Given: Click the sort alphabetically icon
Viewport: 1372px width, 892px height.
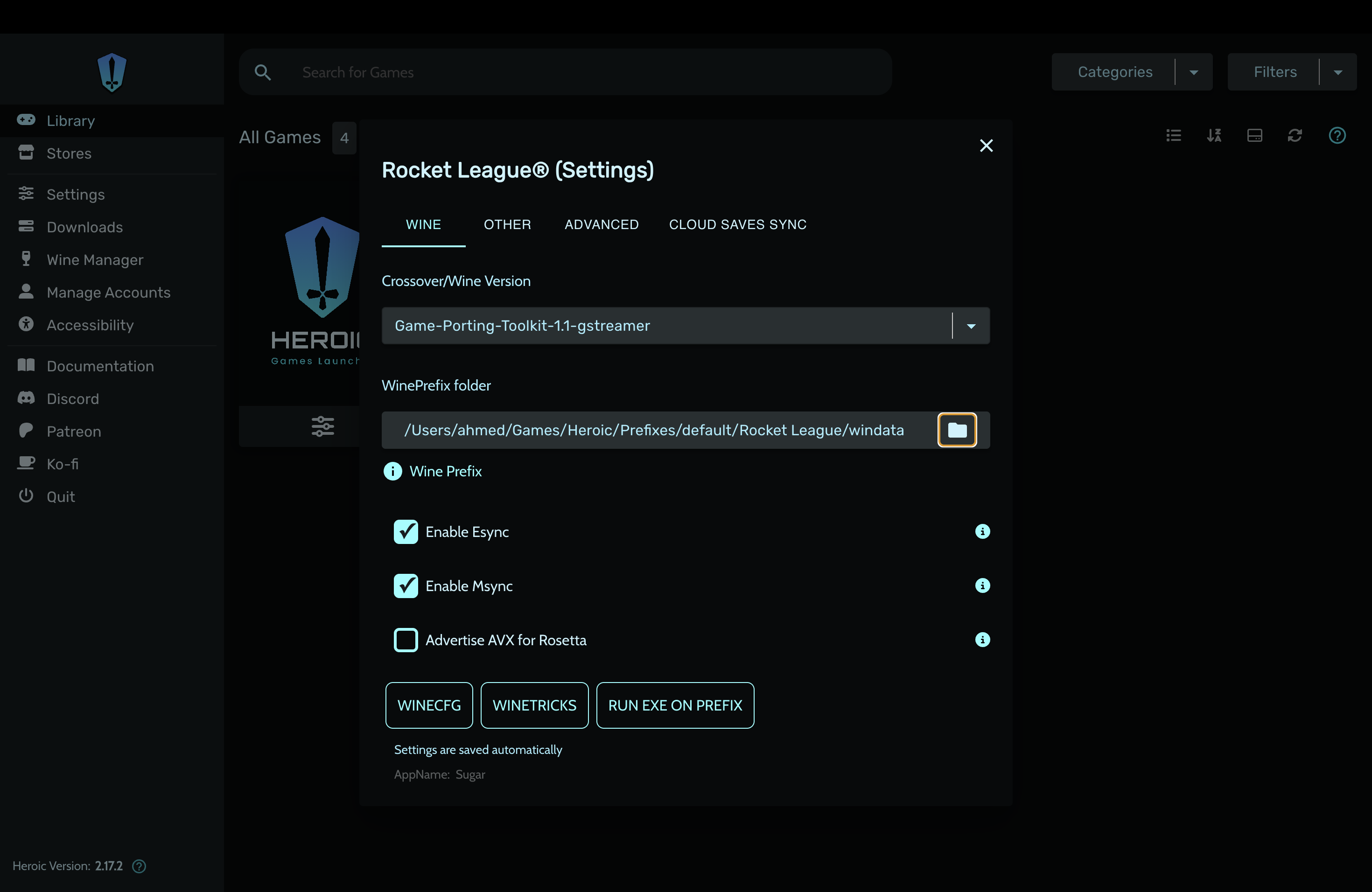Looking at the screenshot, I should (1214, 135).
